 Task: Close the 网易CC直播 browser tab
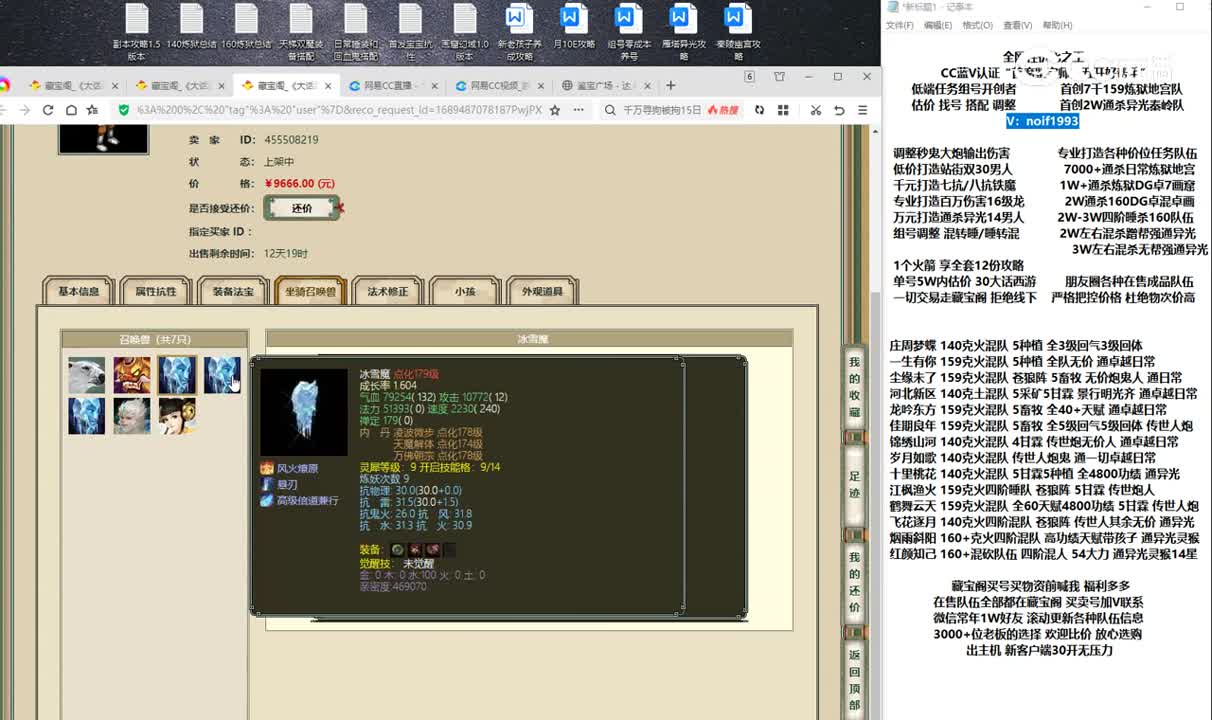433,85
